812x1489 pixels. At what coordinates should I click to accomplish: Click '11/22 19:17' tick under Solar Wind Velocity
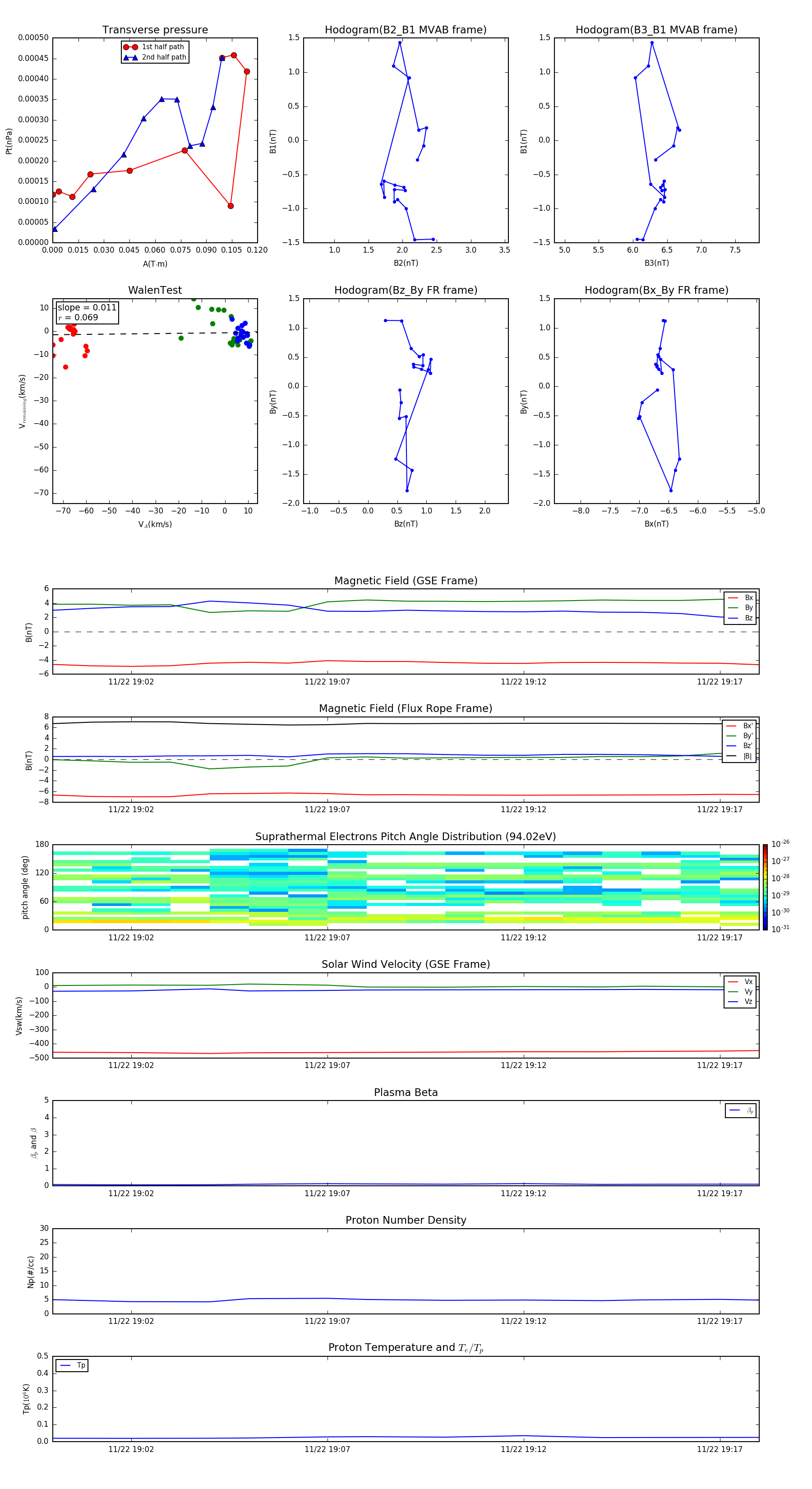pos(720,1065)
